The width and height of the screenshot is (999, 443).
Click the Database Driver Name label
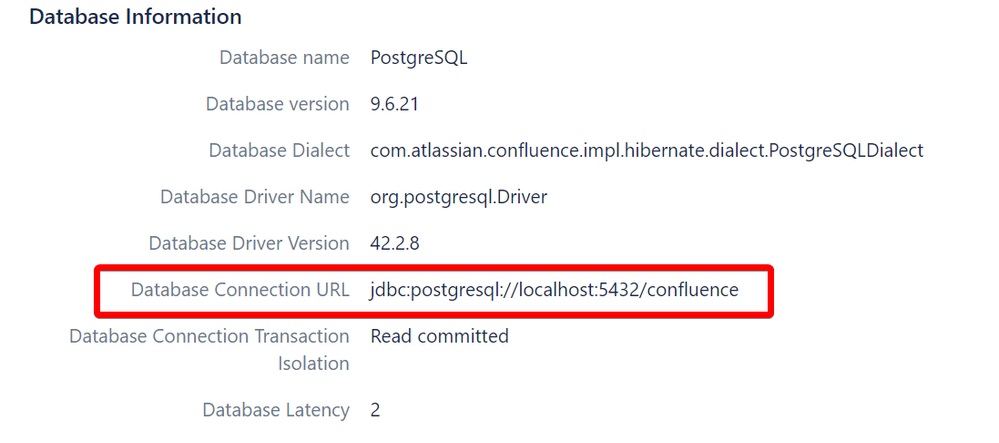[x=255, y=197]
